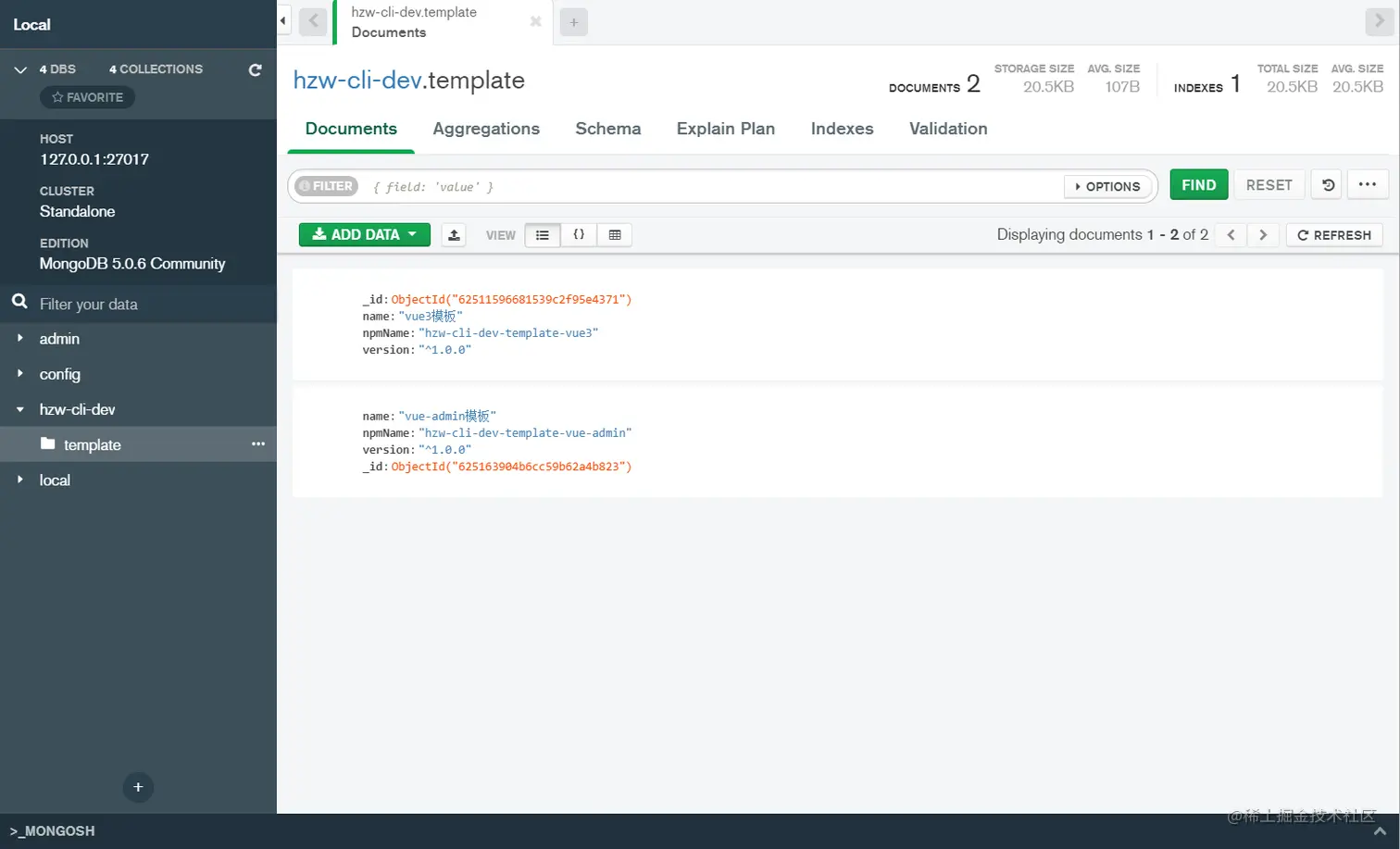Go to previous tab arrow
Screen dimensions: 1400x849
coord(313,21)
